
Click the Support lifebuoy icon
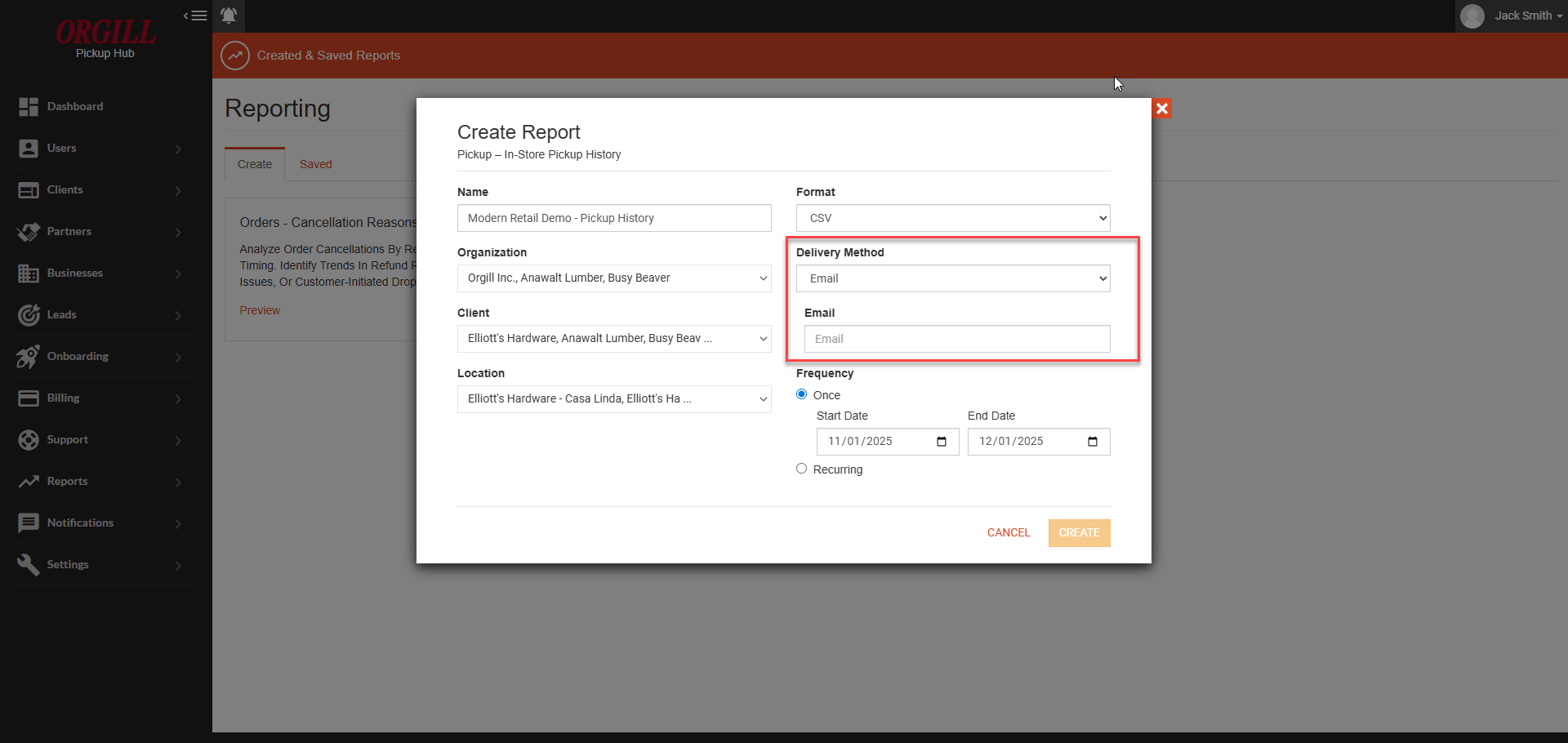click(x=29, y=440)
